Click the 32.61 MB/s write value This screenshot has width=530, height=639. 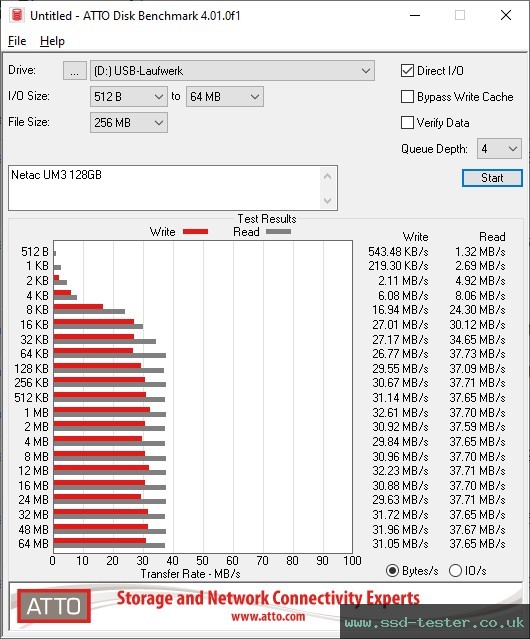[x=400, y=413]
